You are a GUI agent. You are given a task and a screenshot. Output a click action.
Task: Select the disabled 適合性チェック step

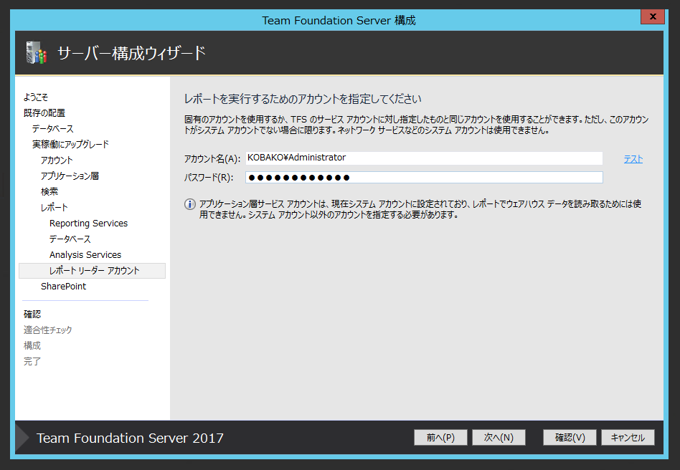[48, 330]
